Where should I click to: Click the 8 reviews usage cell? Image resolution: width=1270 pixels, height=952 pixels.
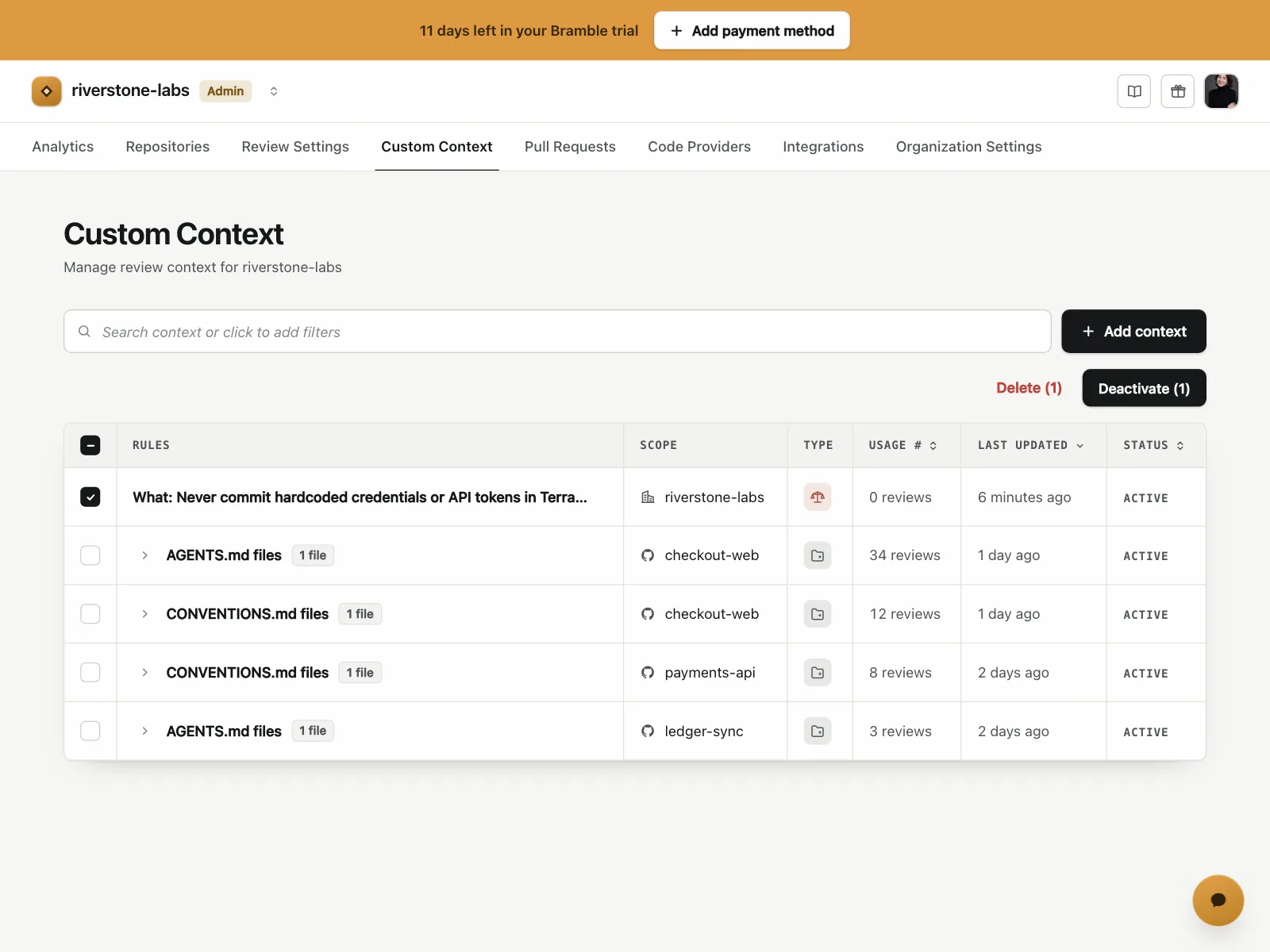pyautogui.click(x=900, y=673)
